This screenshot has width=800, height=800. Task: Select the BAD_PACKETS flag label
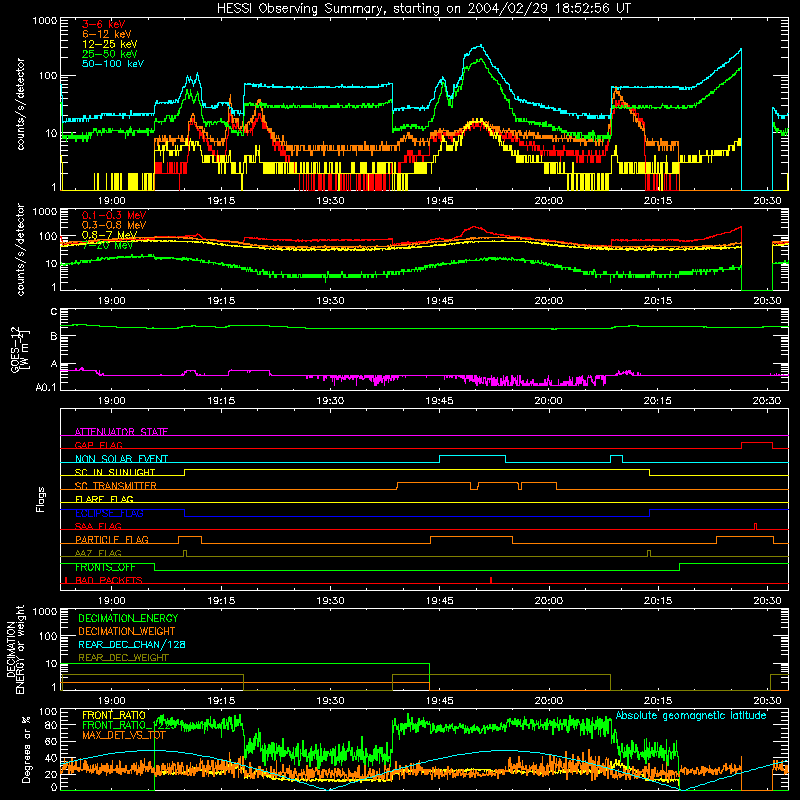[109, 580]
